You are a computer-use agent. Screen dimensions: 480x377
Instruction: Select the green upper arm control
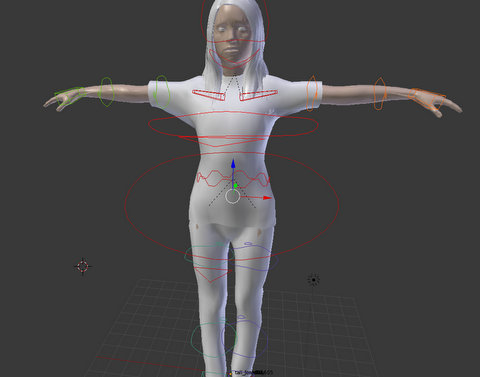[x=162, y=92]
